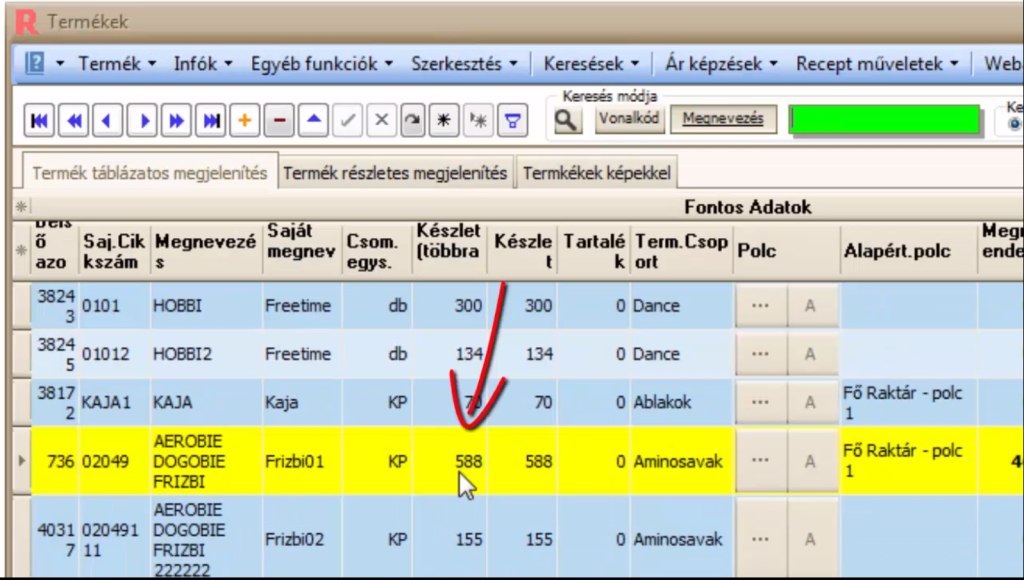This screenshot has width=1024, height=580.
Task: Select the radio button at the far right
Action: click(x=1014, y=124)
